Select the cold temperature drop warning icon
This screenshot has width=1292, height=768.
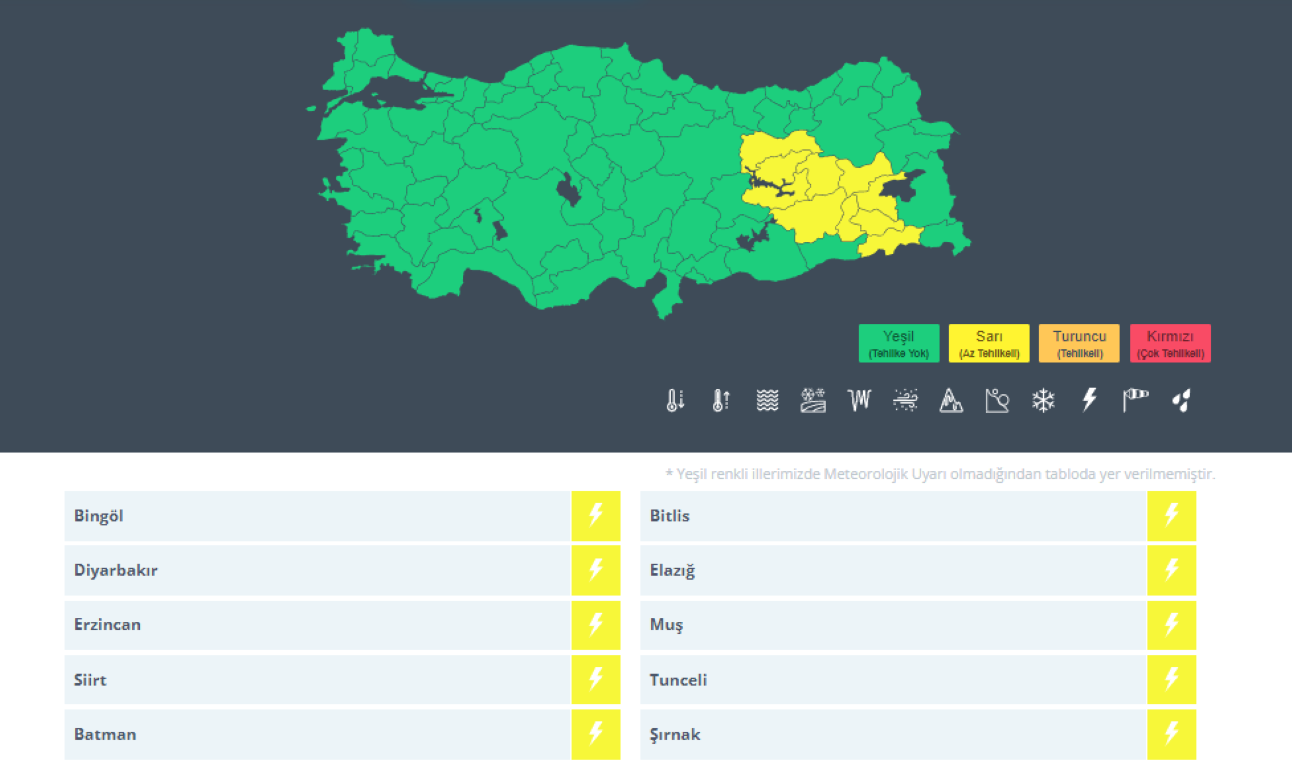675,401
